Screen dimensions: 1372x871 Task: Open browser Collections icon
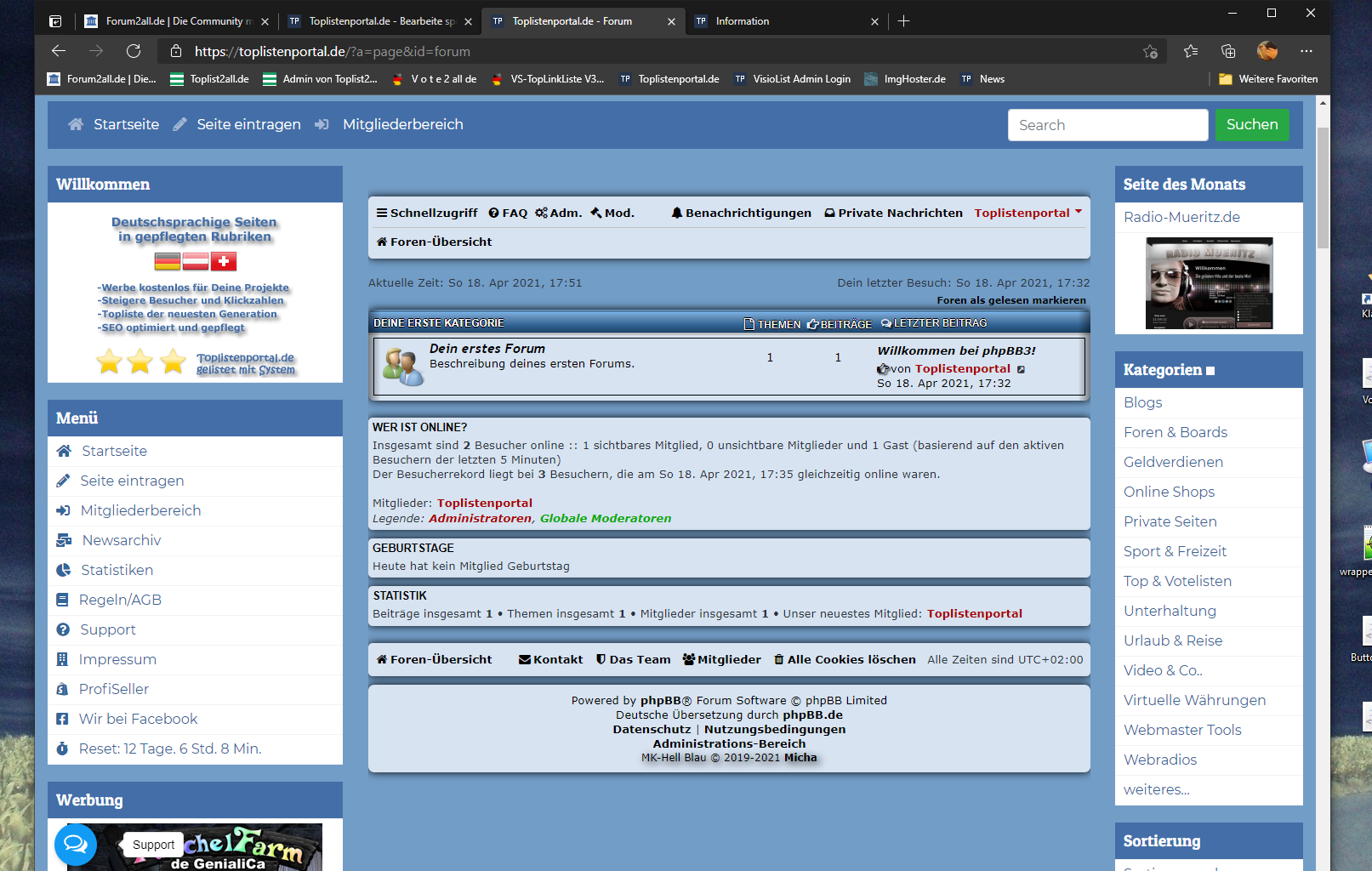(x=1227, y=51)
